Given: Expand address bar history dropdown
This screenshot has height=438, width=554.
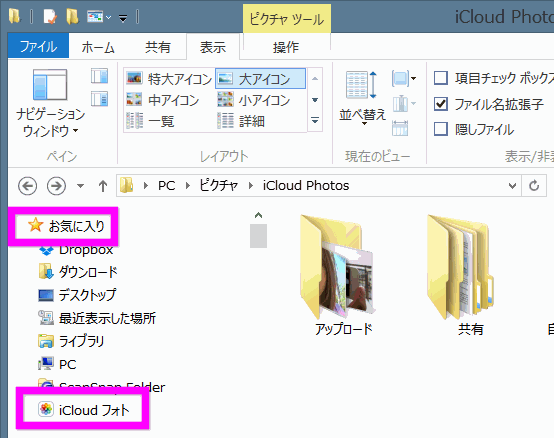Looking at the screenshot, I should pyautogui.click(x=512, y=185).
